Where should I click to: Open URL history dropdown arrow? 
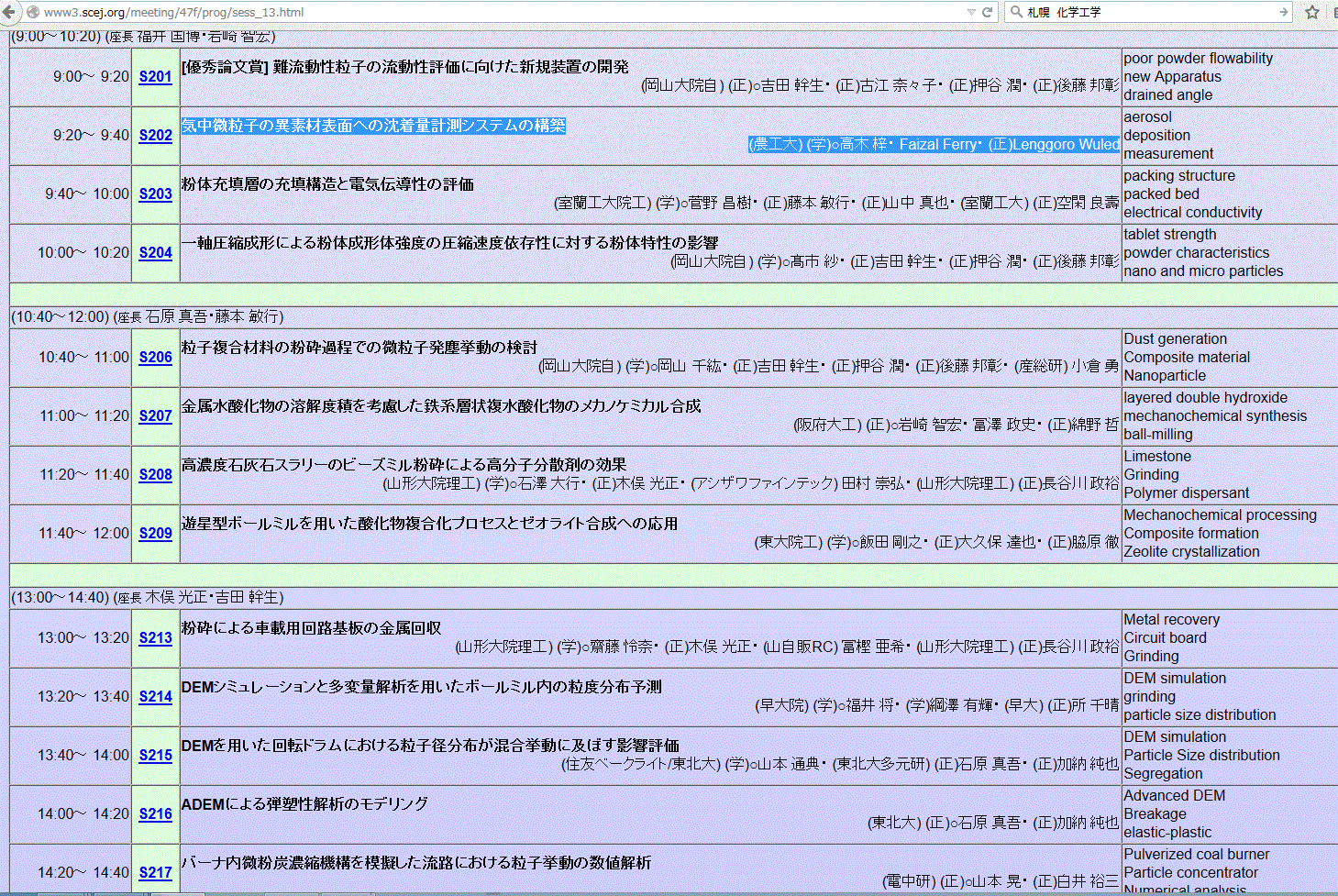971,12
